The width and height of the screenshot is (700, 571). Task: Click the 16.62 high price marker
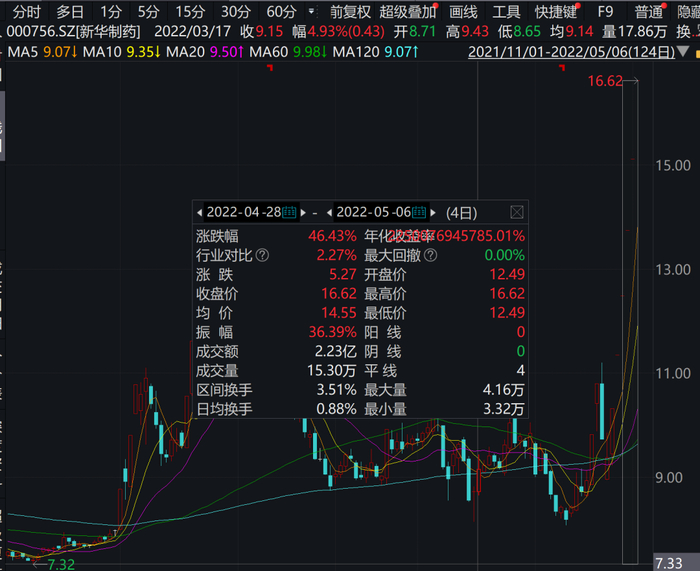[605, 81]
